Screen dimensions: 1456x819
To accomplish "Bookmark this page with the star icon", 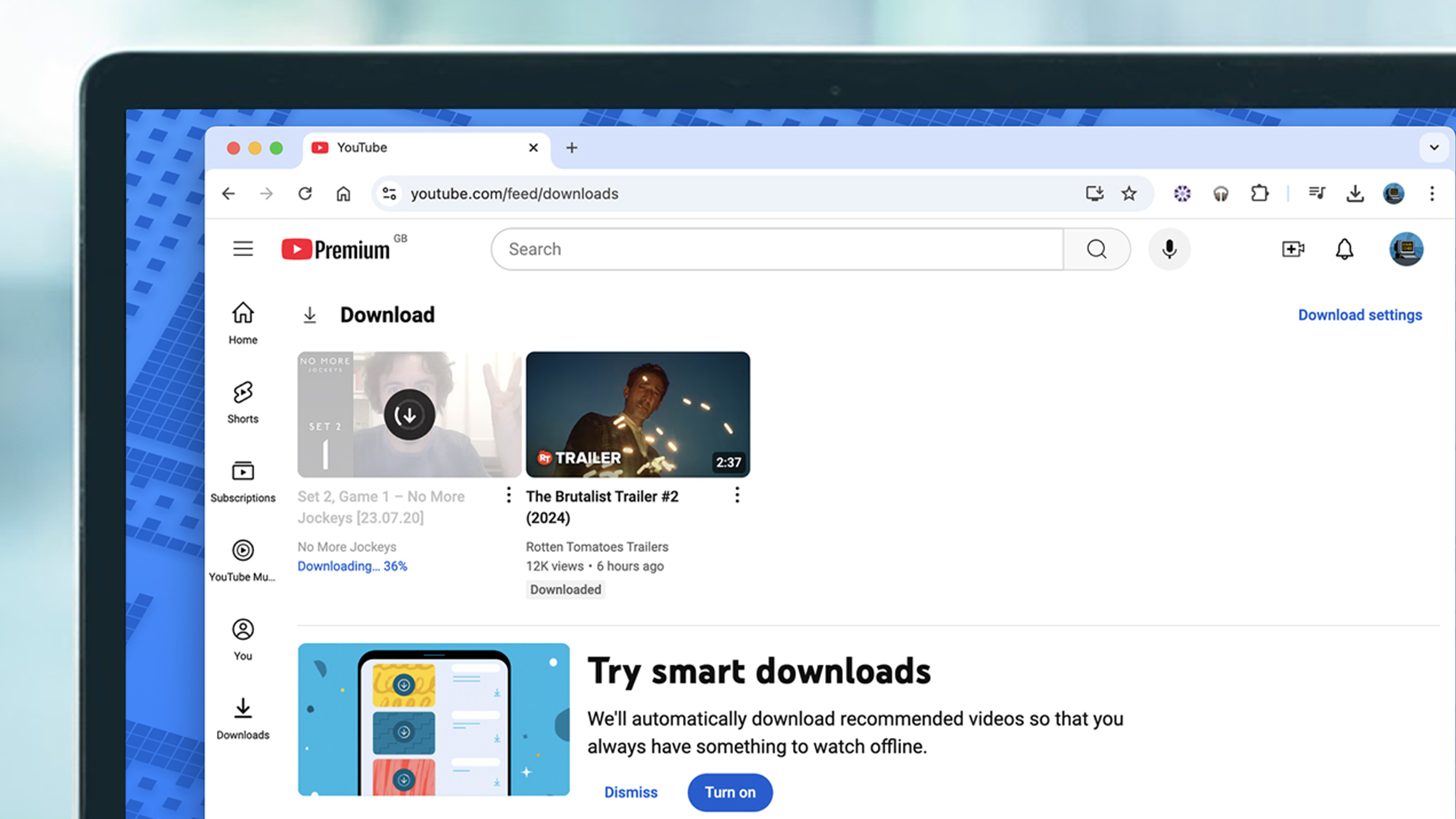I will coord(1129,193).
